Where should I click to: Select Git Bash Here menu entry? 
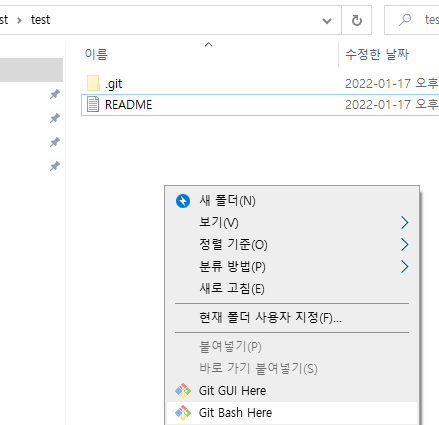click(x=292, y=413)
